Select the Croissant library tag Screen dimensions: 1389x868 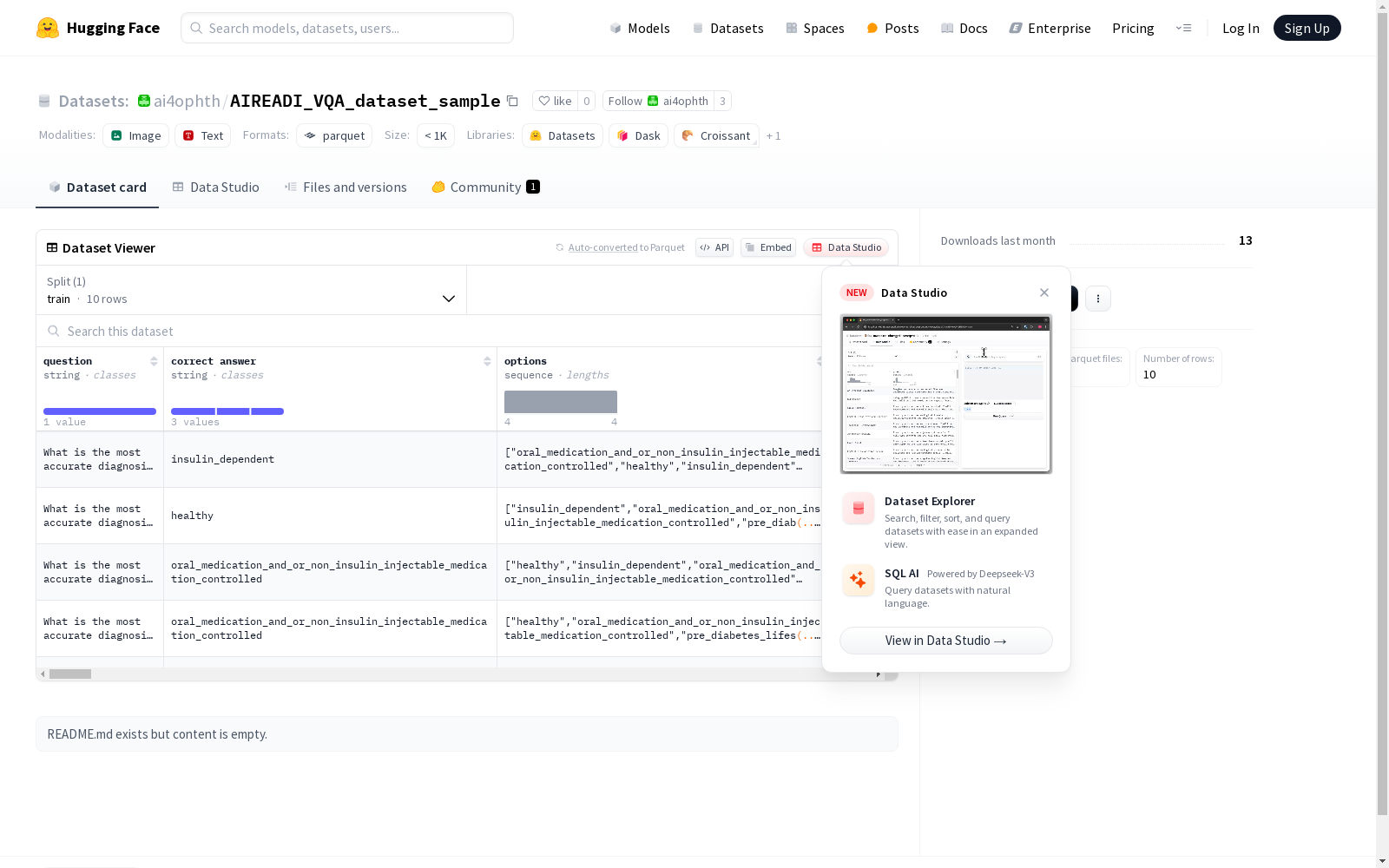click(x=716, y=135)
